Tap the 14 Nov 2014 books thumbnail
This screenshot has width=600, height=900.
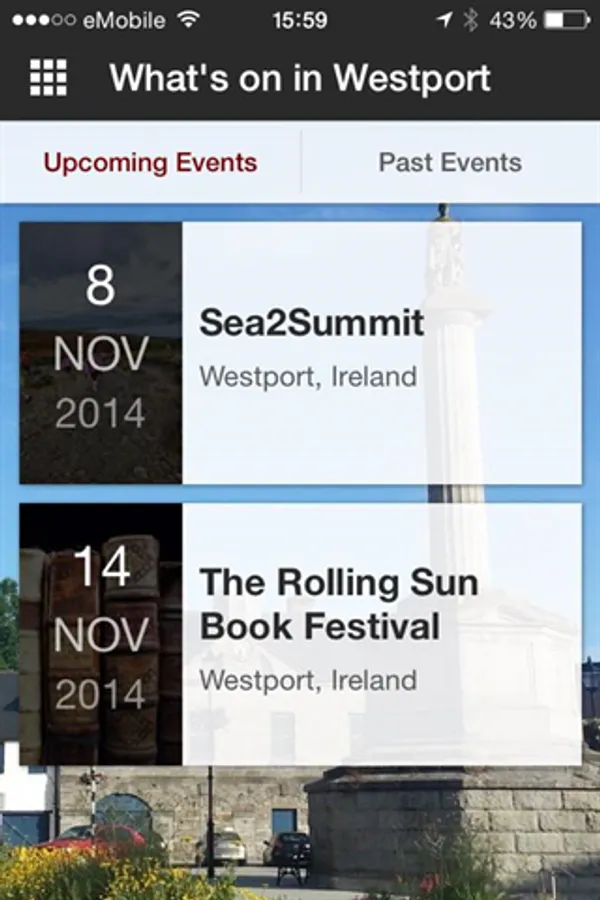coord(101,634)
